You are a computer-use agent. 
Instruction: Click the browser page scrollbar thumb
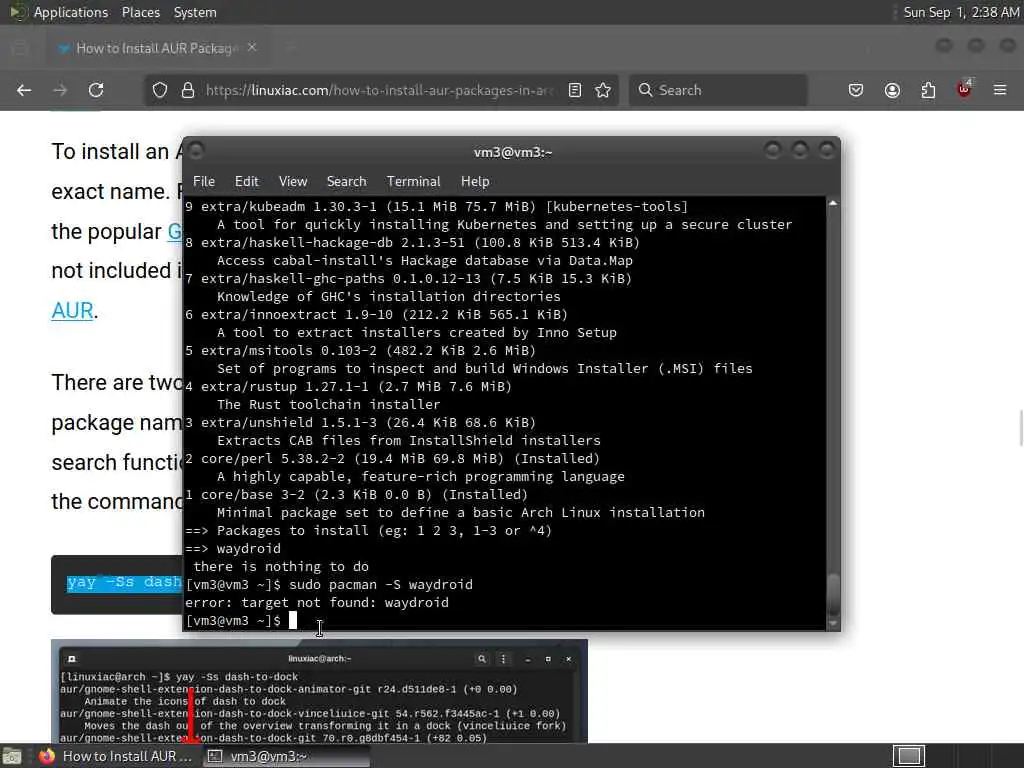(x=1020, y=428)
